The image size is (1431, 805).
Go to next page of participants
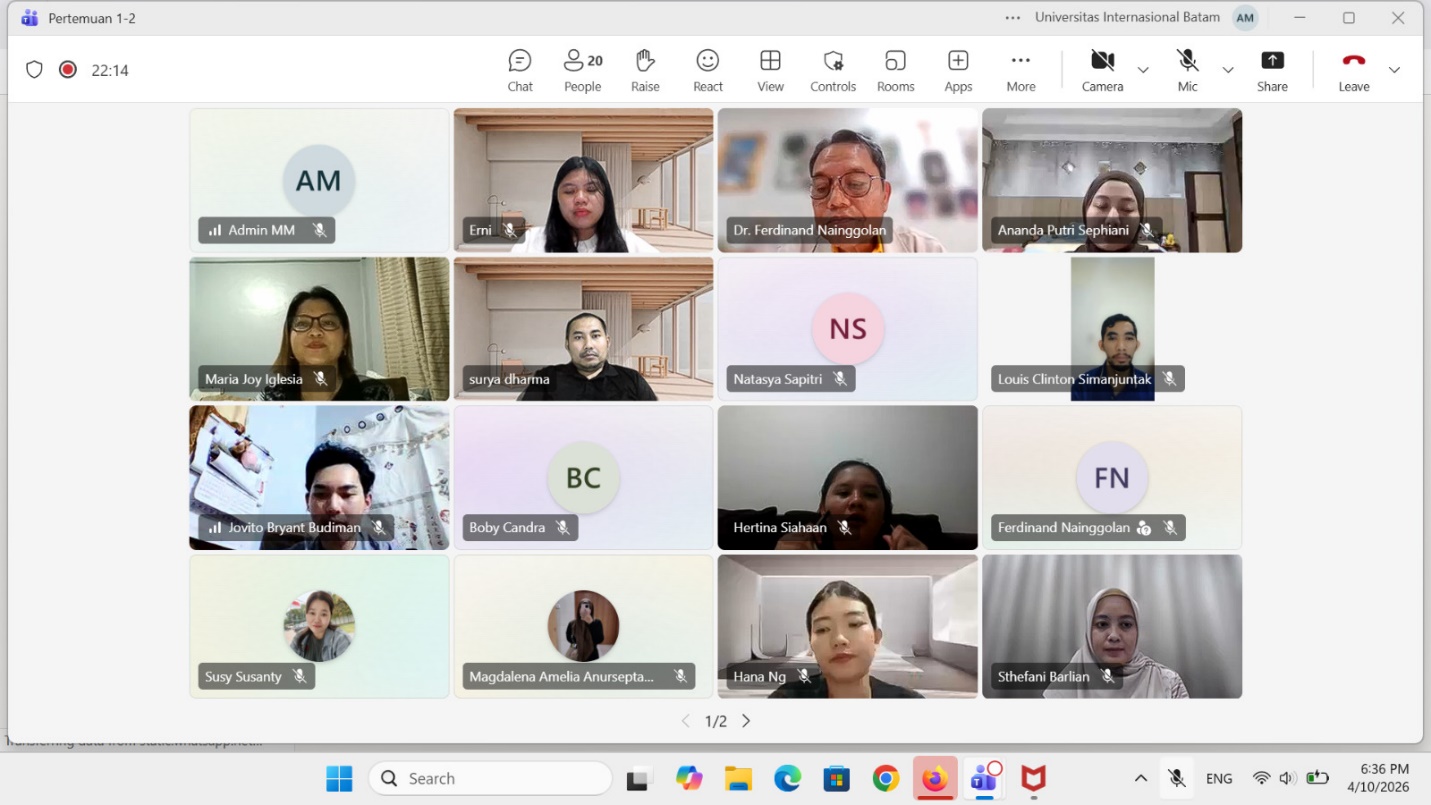(746, 721)
